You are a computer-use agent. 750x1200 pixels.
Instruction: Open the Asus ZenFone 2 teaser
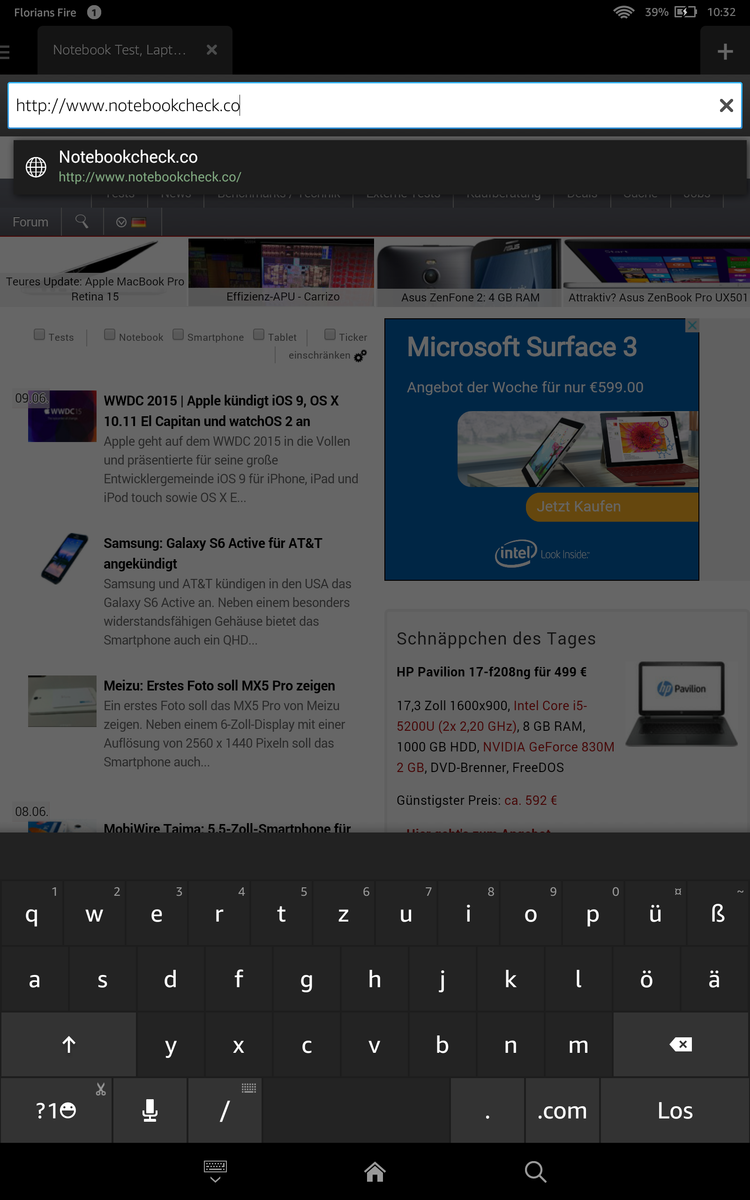469,272
